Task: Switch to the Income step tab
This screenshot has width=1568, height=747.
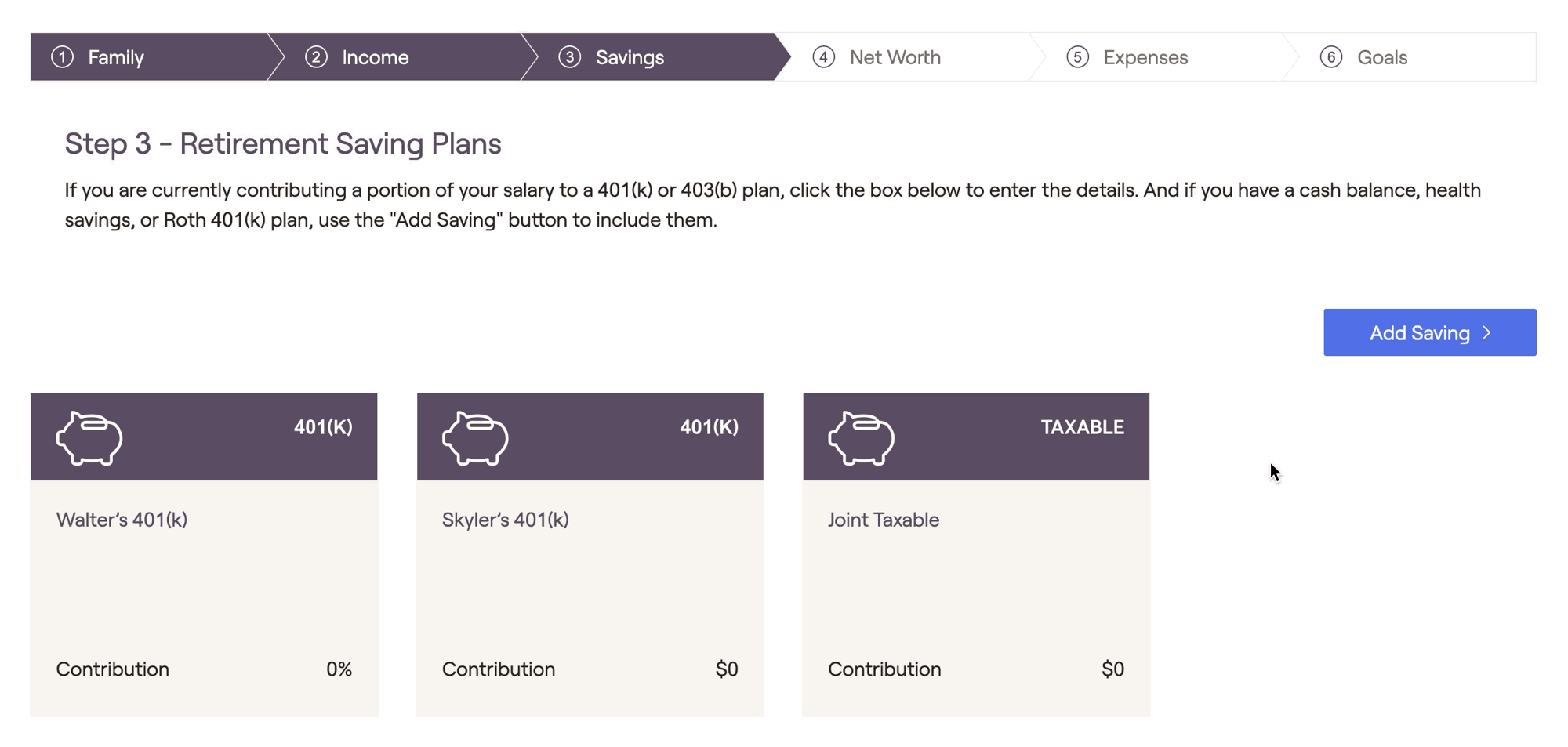Action: 402,57
